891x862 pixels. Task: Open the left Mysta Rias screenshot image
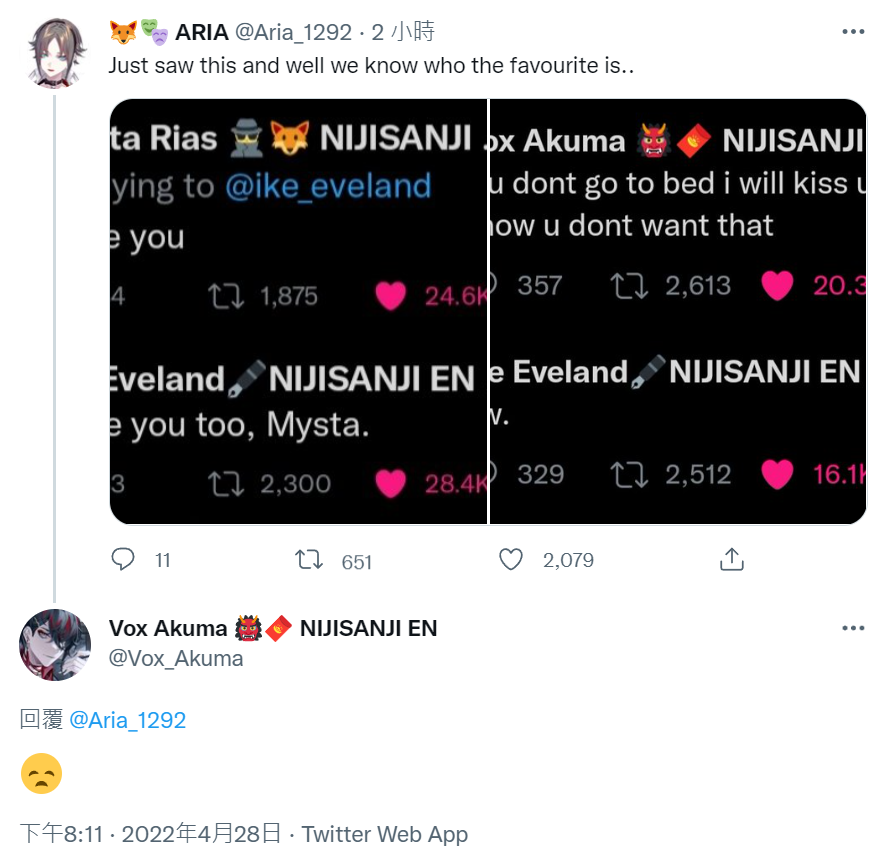point(298,311)
